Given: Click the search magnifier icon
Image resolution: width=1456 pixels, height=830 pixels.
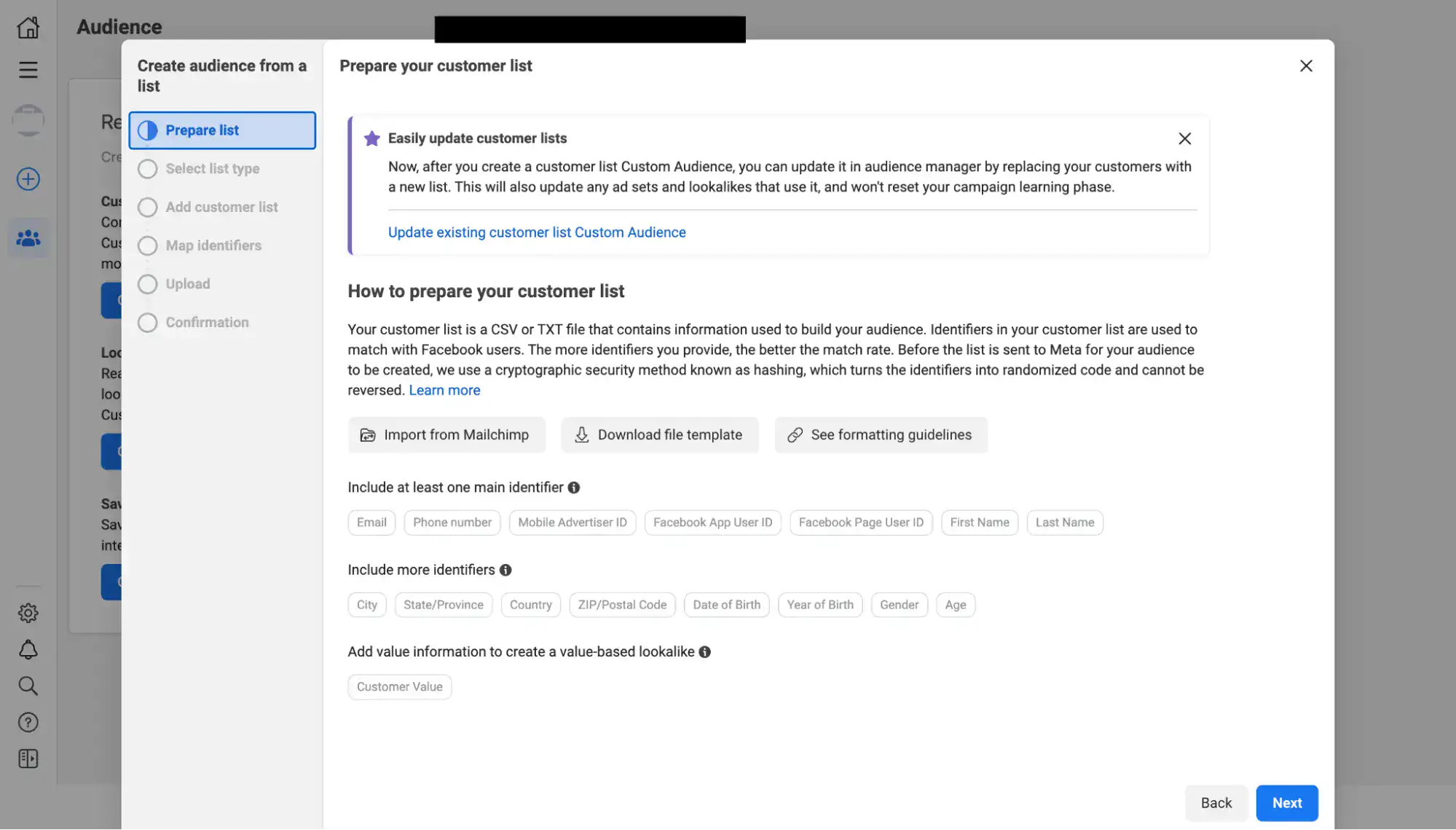Looking at the screenshot, I should click(x=28, y=686).
